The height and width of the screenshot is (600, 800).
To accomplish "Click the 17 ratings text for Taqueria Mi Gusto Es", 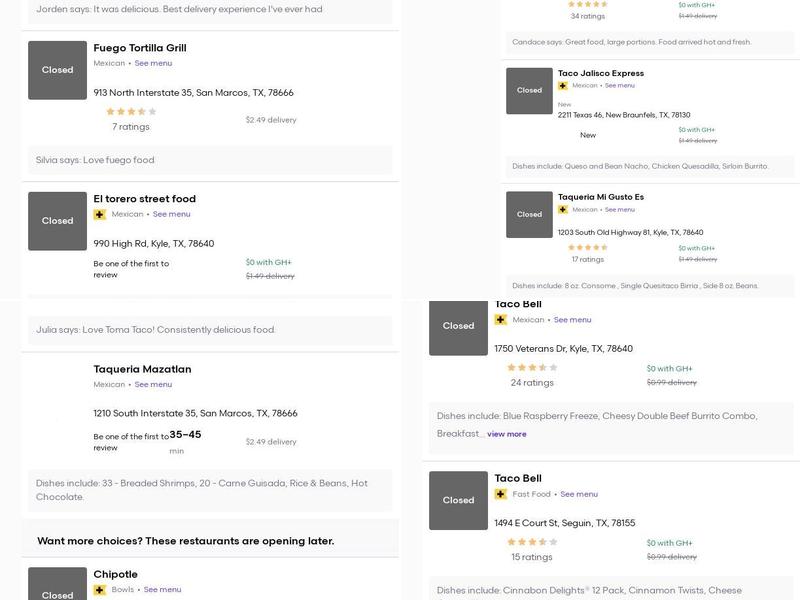I will (x=588, y=259).
